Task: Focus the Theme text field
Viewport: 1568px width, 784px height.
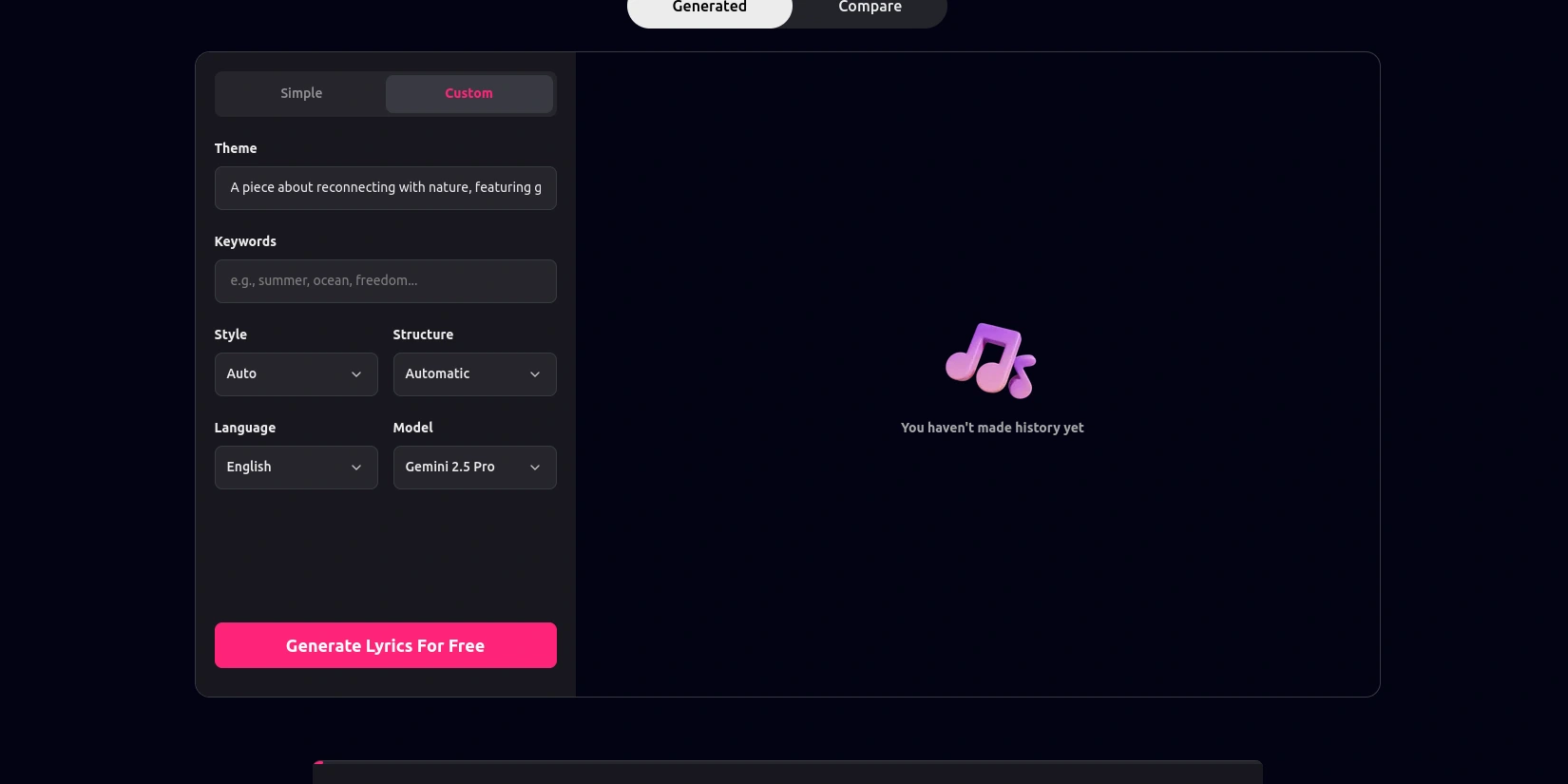Action: (x=385, y=188)
